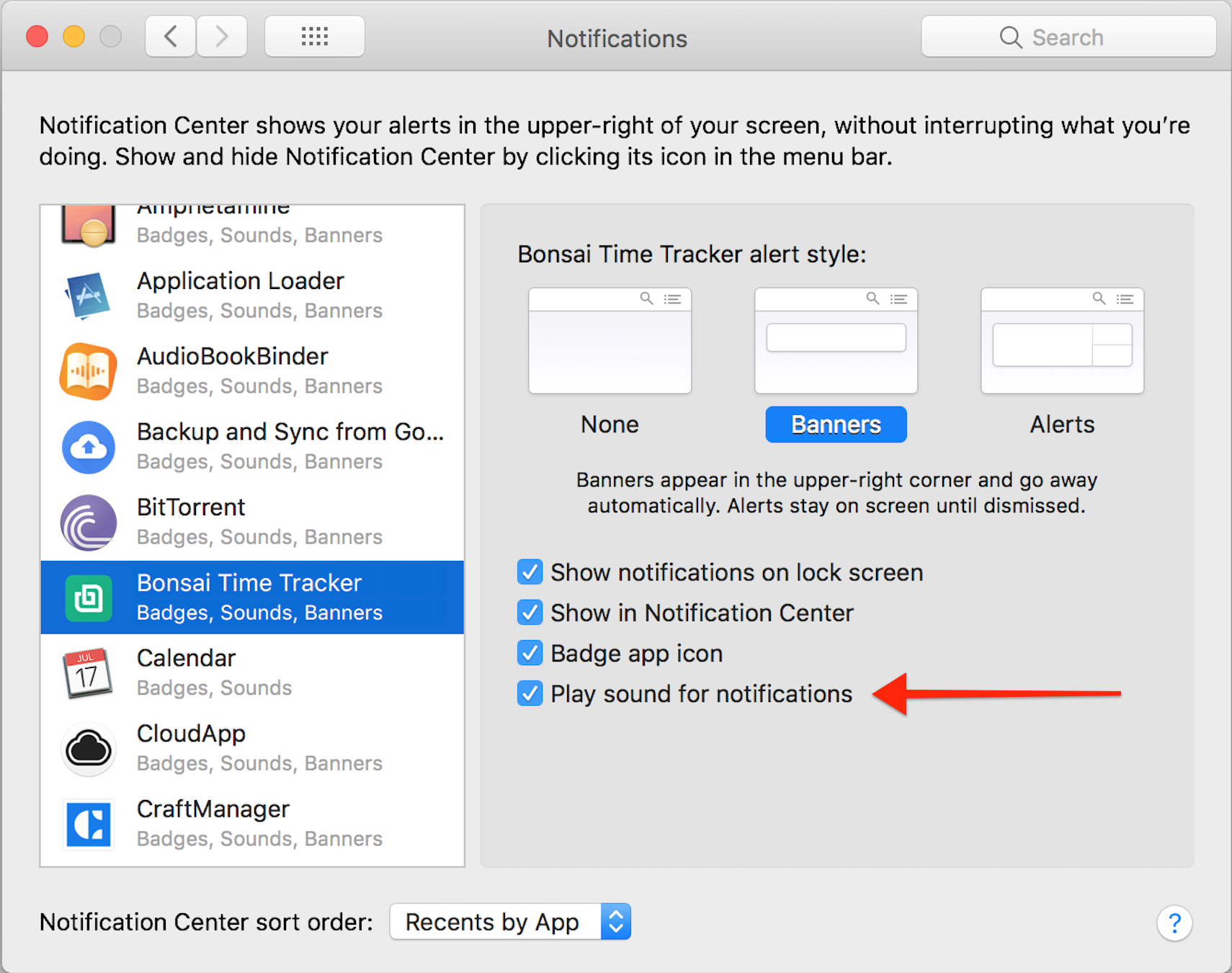This screenshot has height=973, width=1232.
Task: Show all preferences using the grid button
Action: click(x=315, y=36)
